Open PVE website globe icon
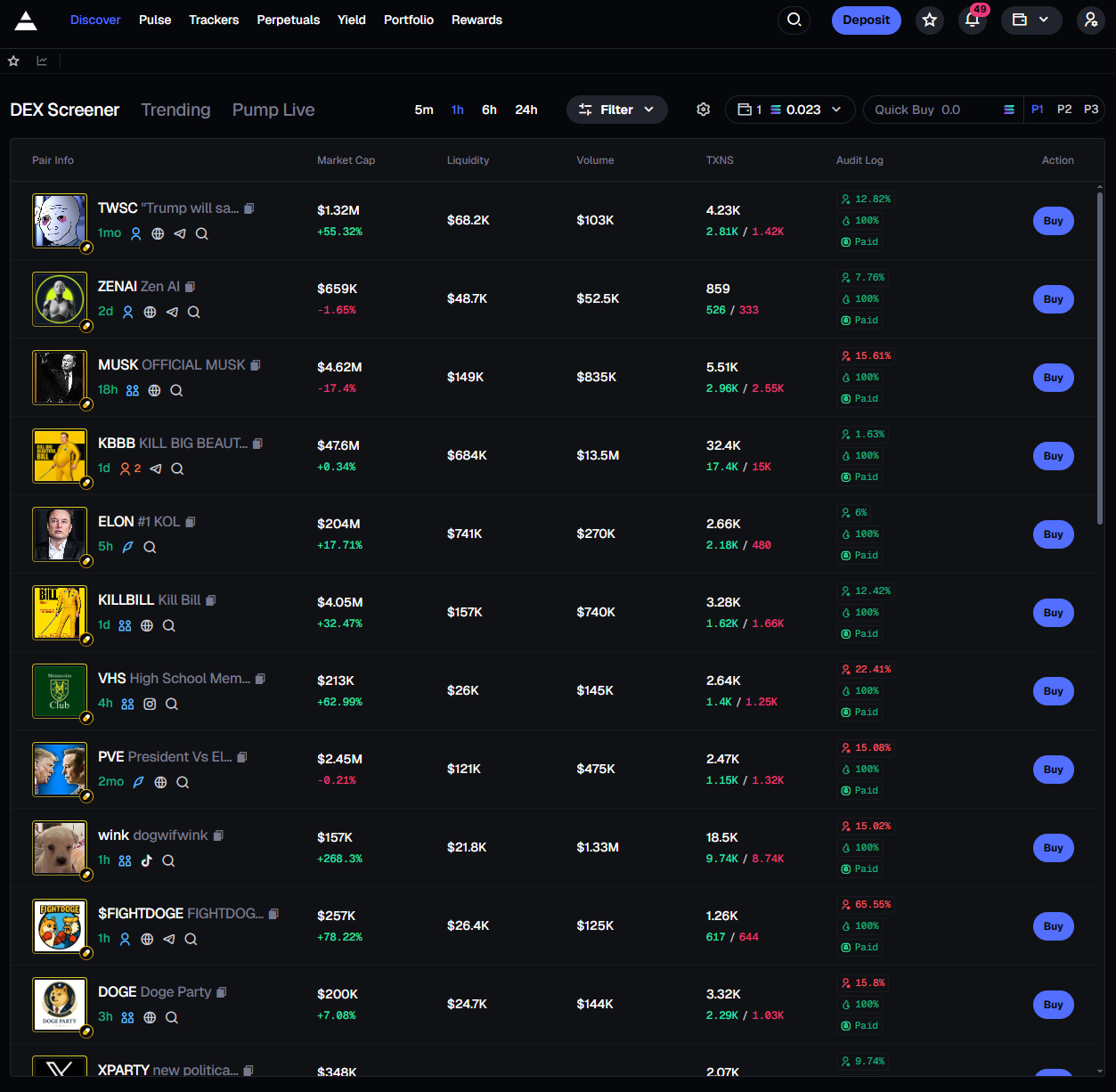 [x=160, y=782]
